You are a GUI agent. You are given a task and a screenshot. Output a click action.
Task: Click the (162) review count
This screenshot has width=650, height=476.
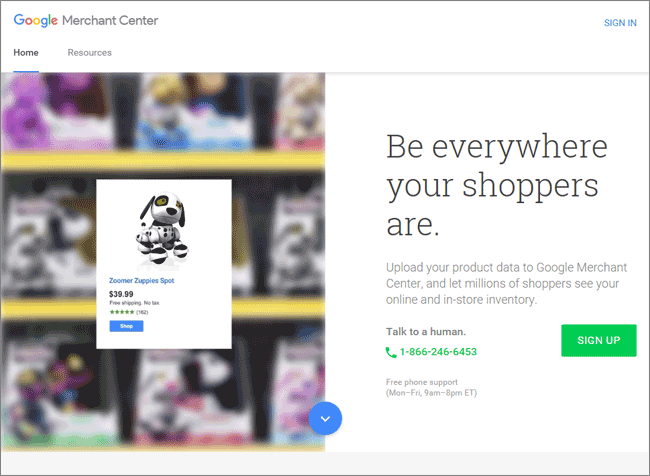click(x=142, y=312)
